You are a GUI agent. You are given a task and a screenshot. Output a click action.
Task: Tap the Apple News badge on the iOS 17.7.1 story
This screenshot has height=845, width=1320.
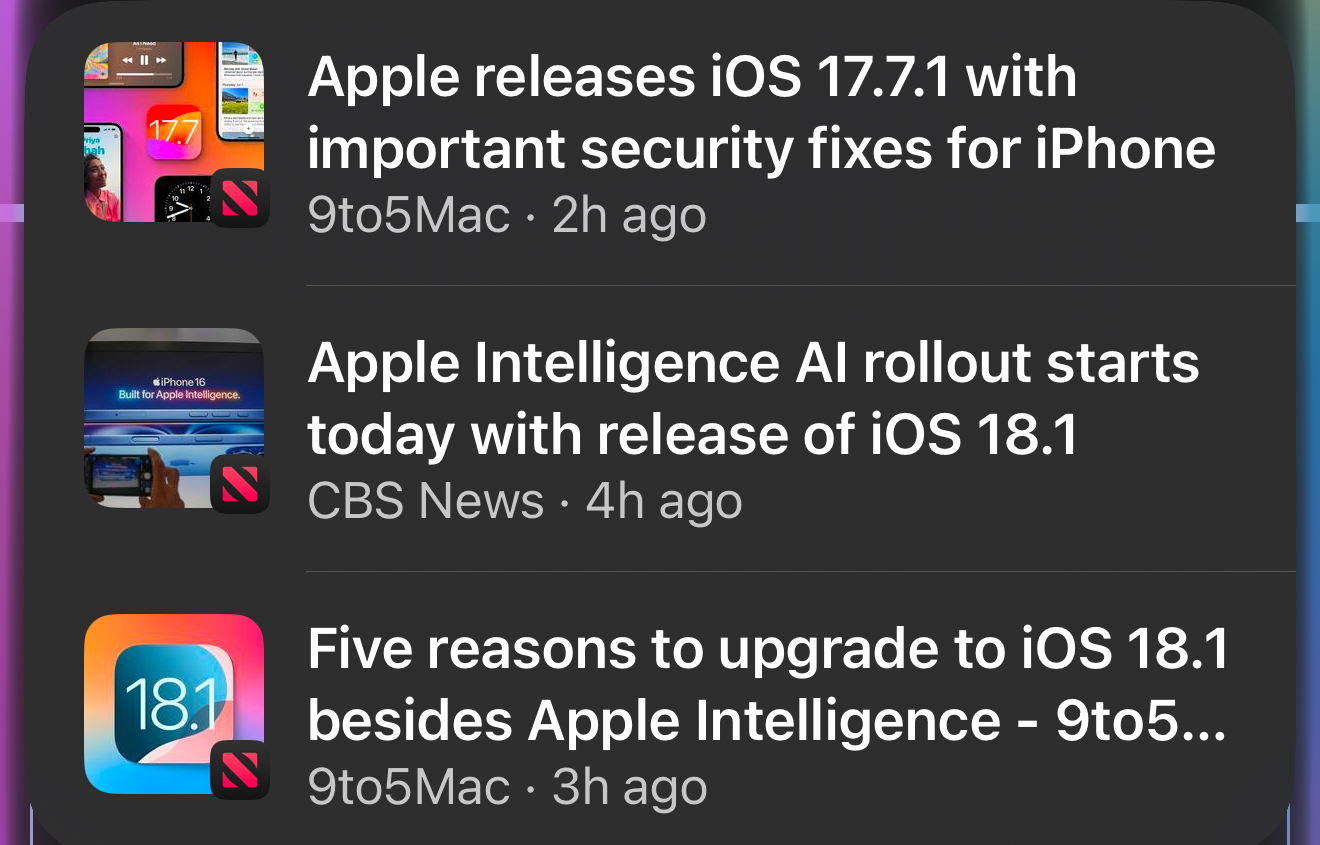point(240,197)
